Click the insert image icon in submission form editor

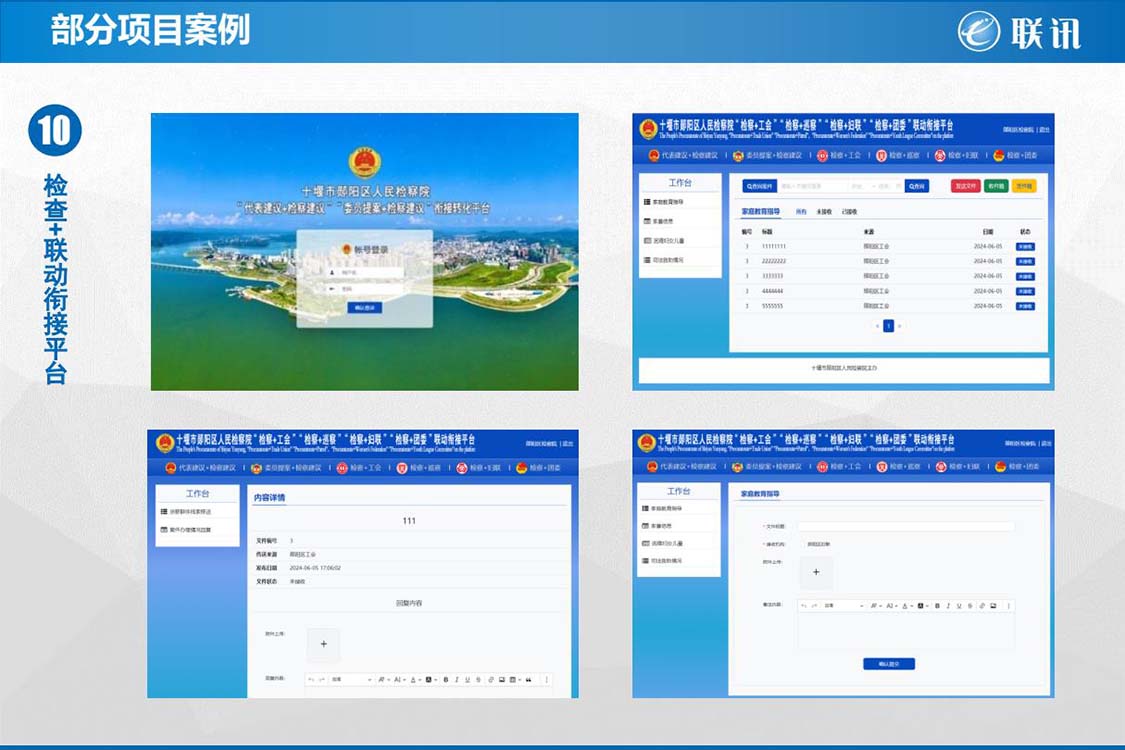[x=993, y=606]
